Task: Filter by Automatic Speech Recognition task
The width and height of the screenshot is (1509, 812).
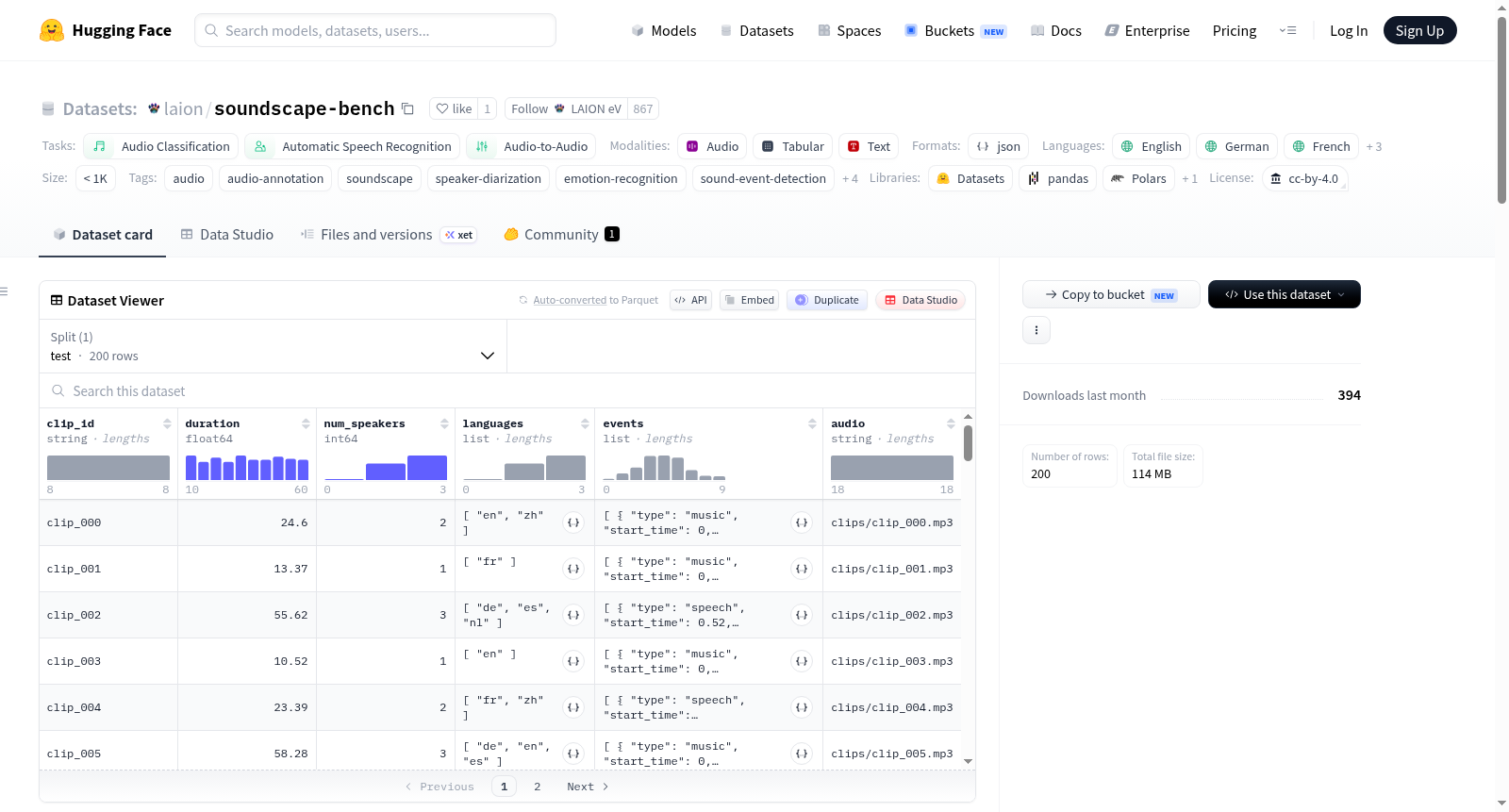Action: click(352, 146)
